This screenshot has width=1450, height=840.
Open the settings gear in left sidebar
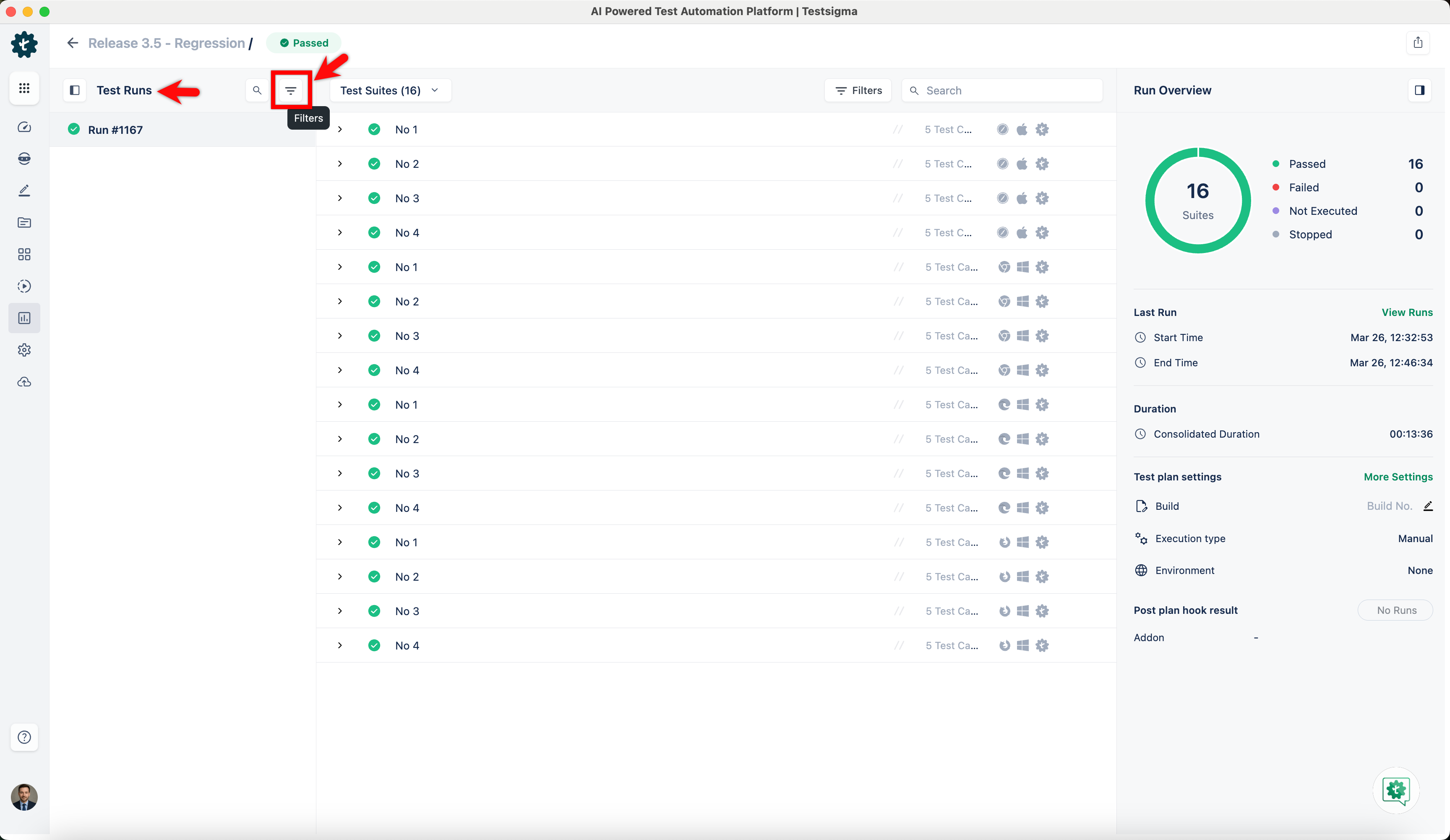24,350
